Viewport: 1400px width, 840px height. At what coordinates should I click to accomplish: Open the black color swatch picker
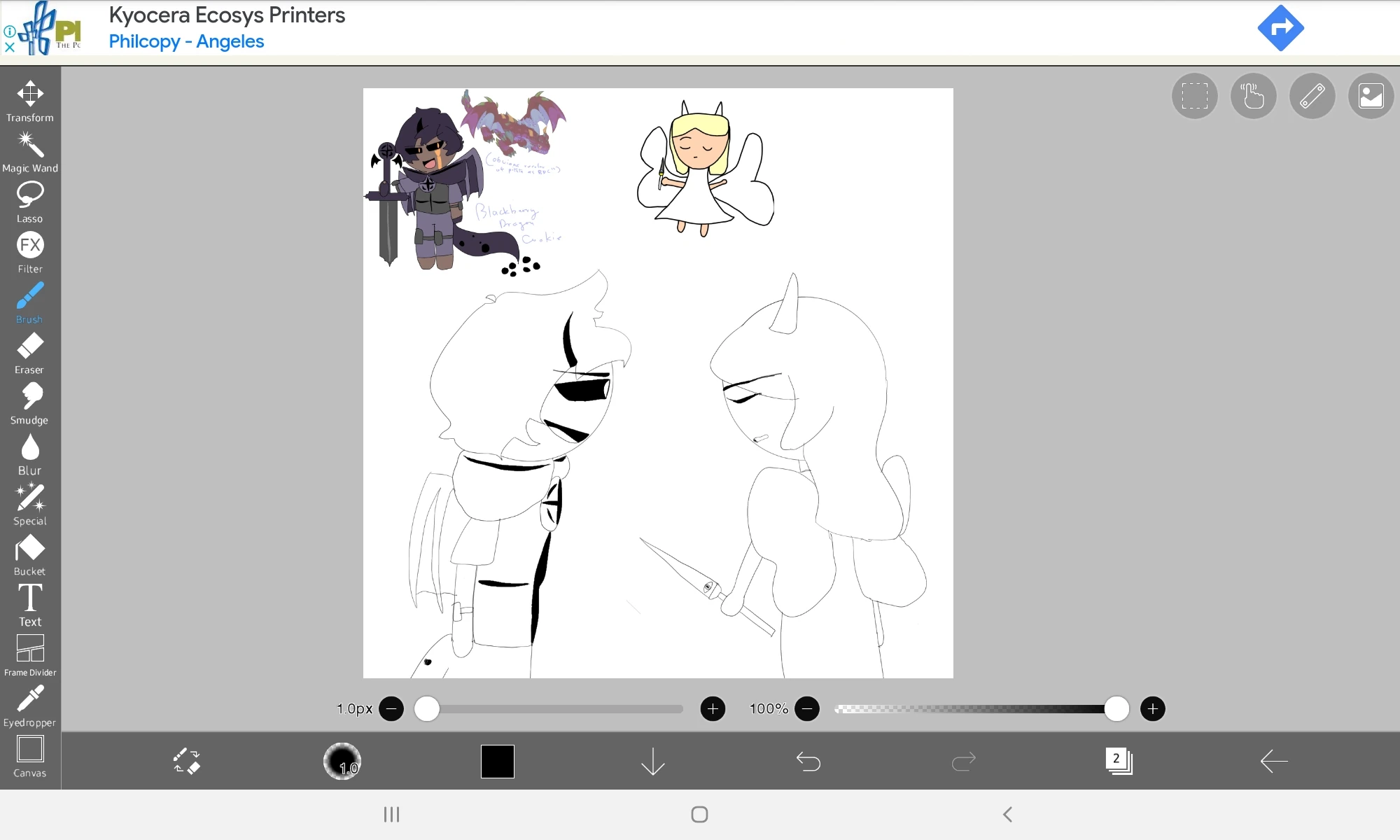coord(498,762)
